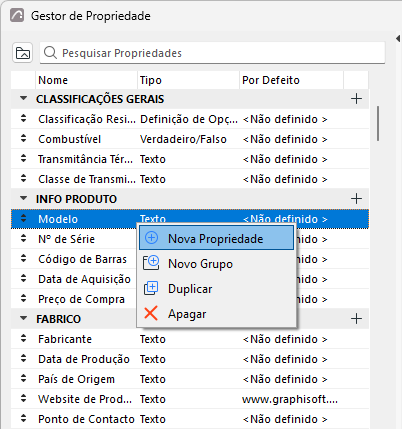Select the Classe de Transmi... property
The height and width of the screenshot is (429, 402).
pyautogui.click(x=87, y=179)
